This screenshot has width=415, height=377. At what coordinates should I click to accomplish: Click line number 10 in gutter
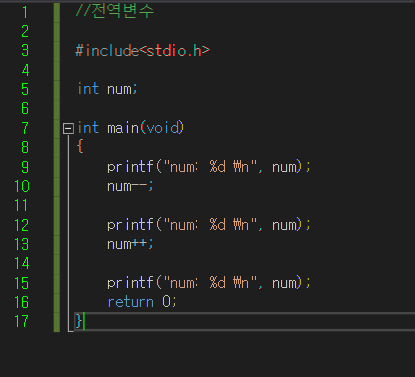click(22, 186)
